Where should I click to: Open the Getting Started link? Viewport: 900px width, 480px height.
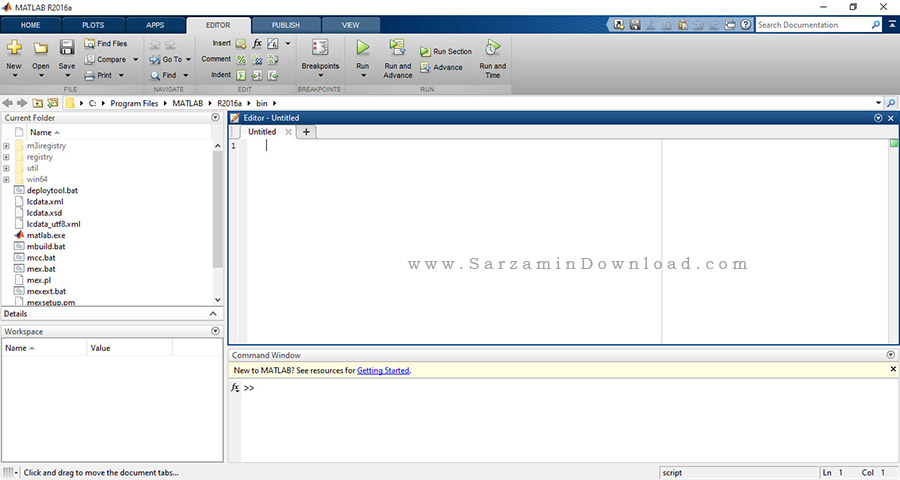pyautogui.click(x=383, y=370)
